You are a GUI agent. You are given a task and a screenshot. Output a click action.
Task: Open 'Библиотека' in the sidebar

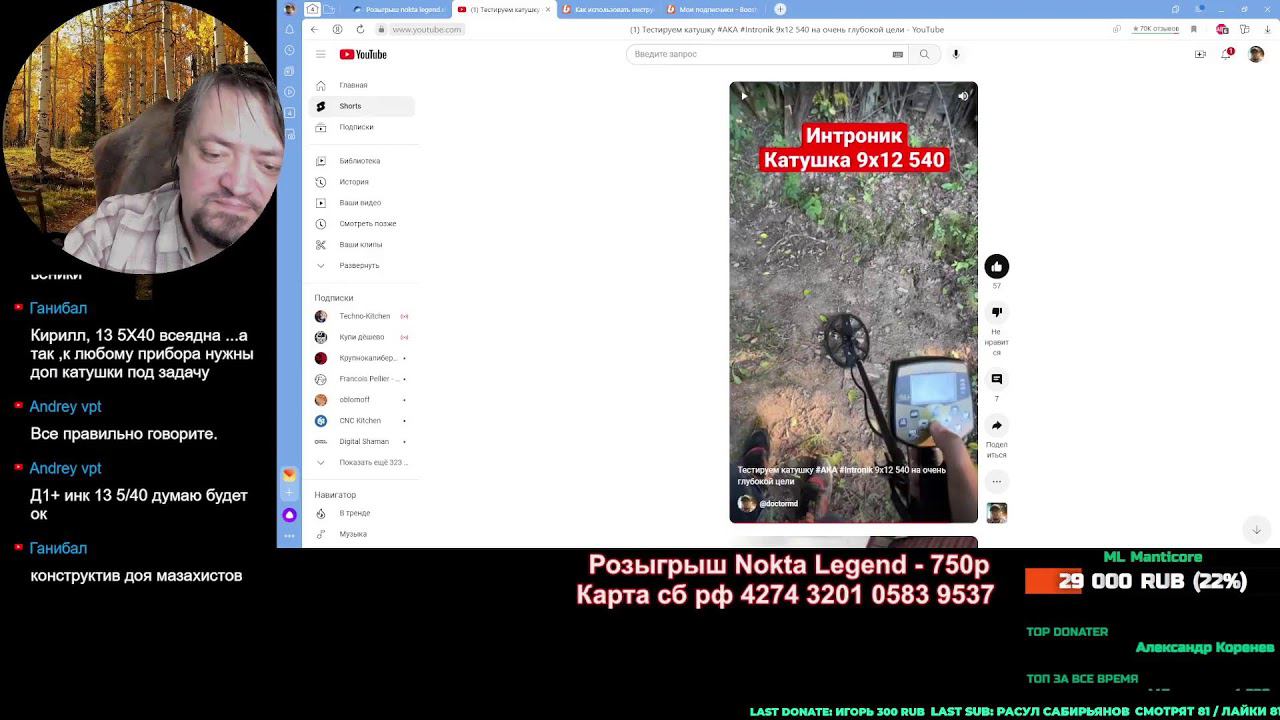pyautogui.click(x=362, y=161)
